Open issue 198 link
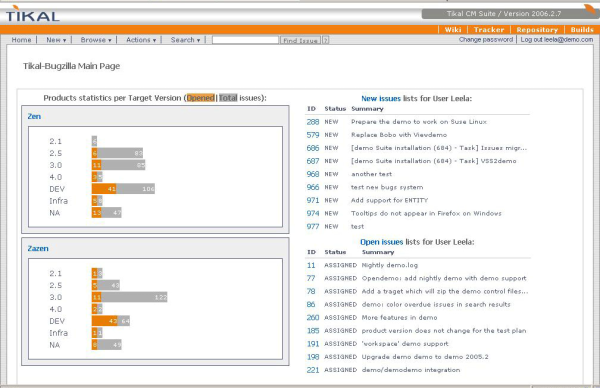Viewport: 600px width, 388px height. [x=313, y=357]
